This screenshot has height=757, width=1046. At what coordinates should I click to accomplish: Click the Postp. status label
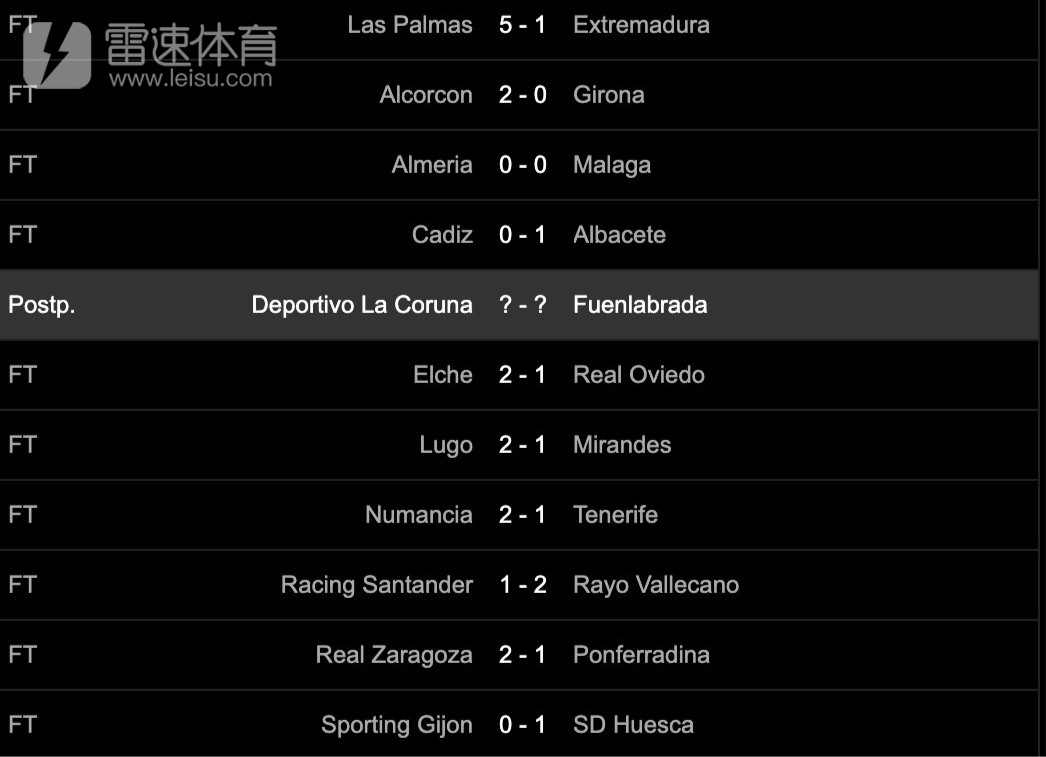click(41, 305)
